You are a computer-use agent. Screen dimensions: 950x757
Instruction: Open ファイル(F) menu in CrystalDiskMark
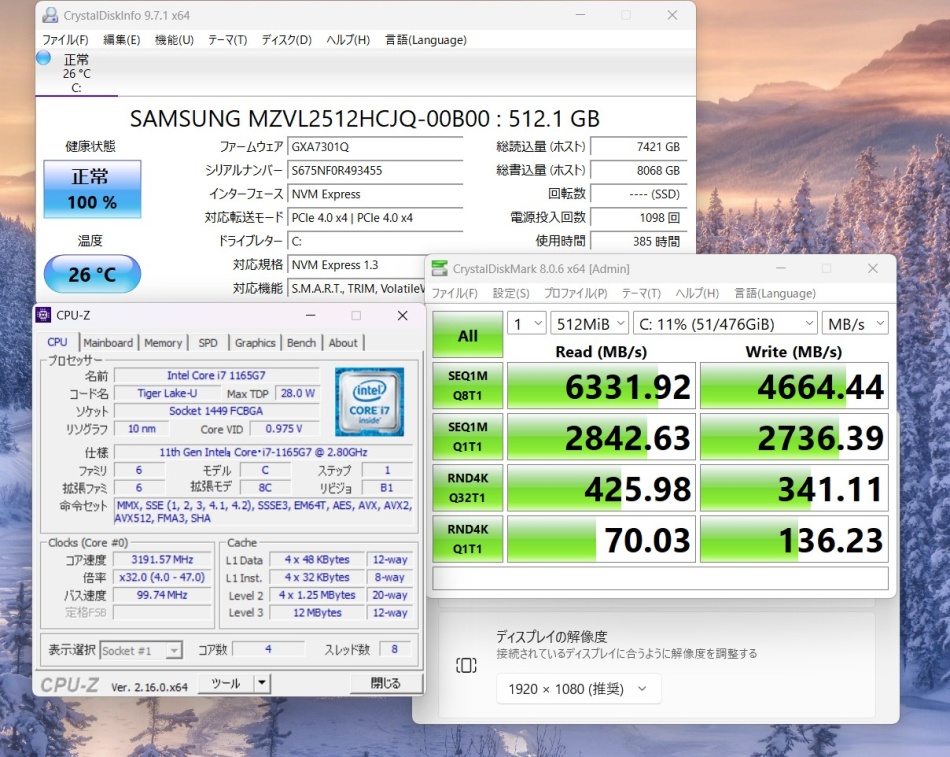[x=454, y=293]
